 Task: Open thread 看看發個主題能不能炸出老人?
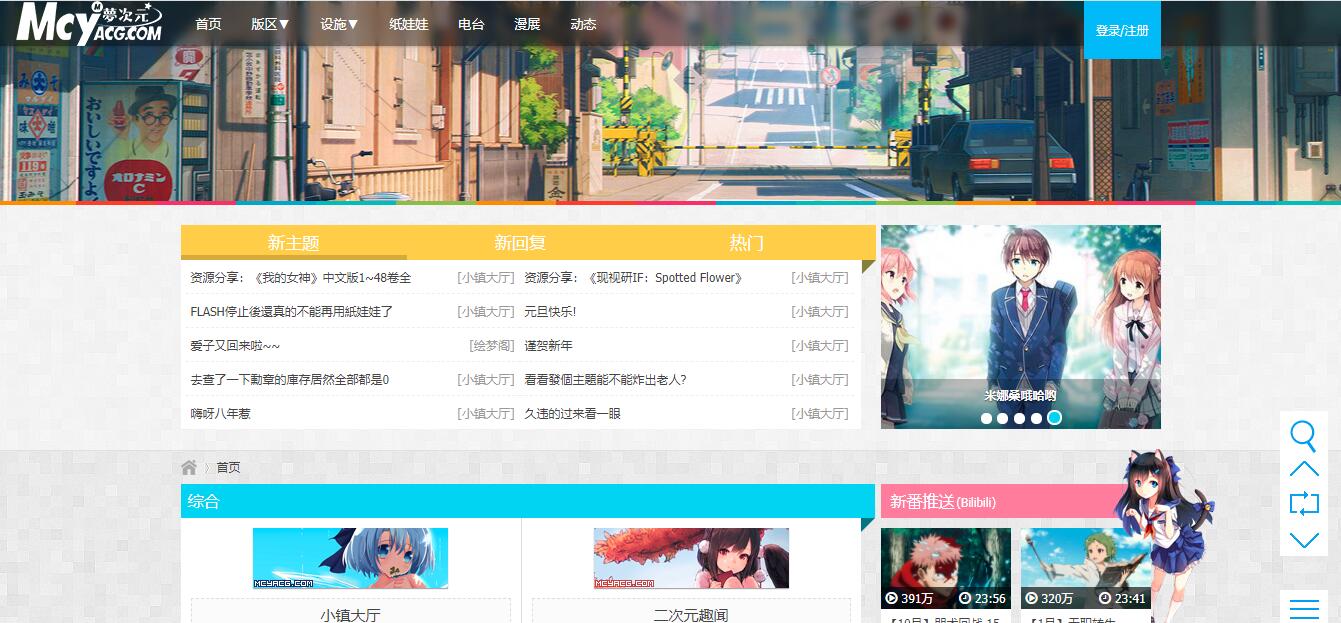coord(605,380)
